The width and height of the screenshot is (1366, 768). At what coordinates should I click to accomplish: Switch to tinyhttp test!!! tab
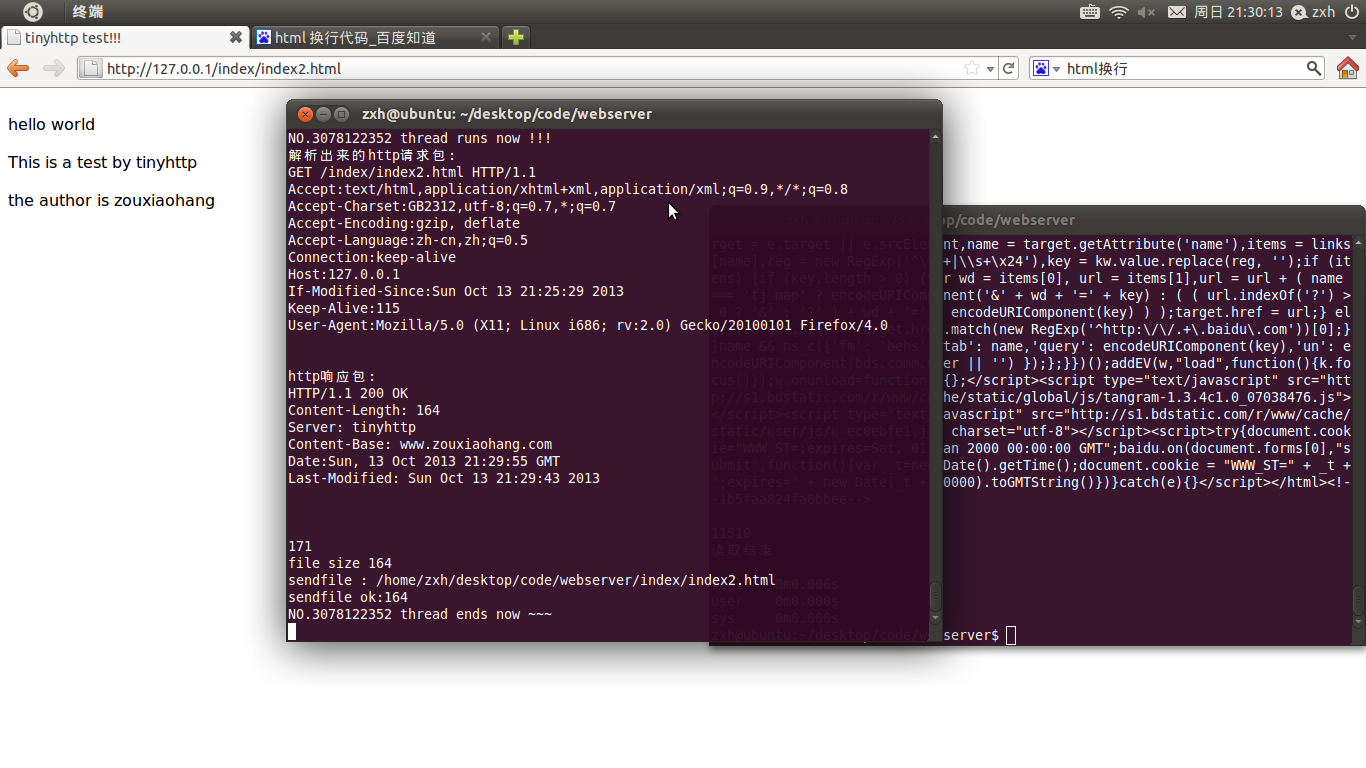coord(124,37)
